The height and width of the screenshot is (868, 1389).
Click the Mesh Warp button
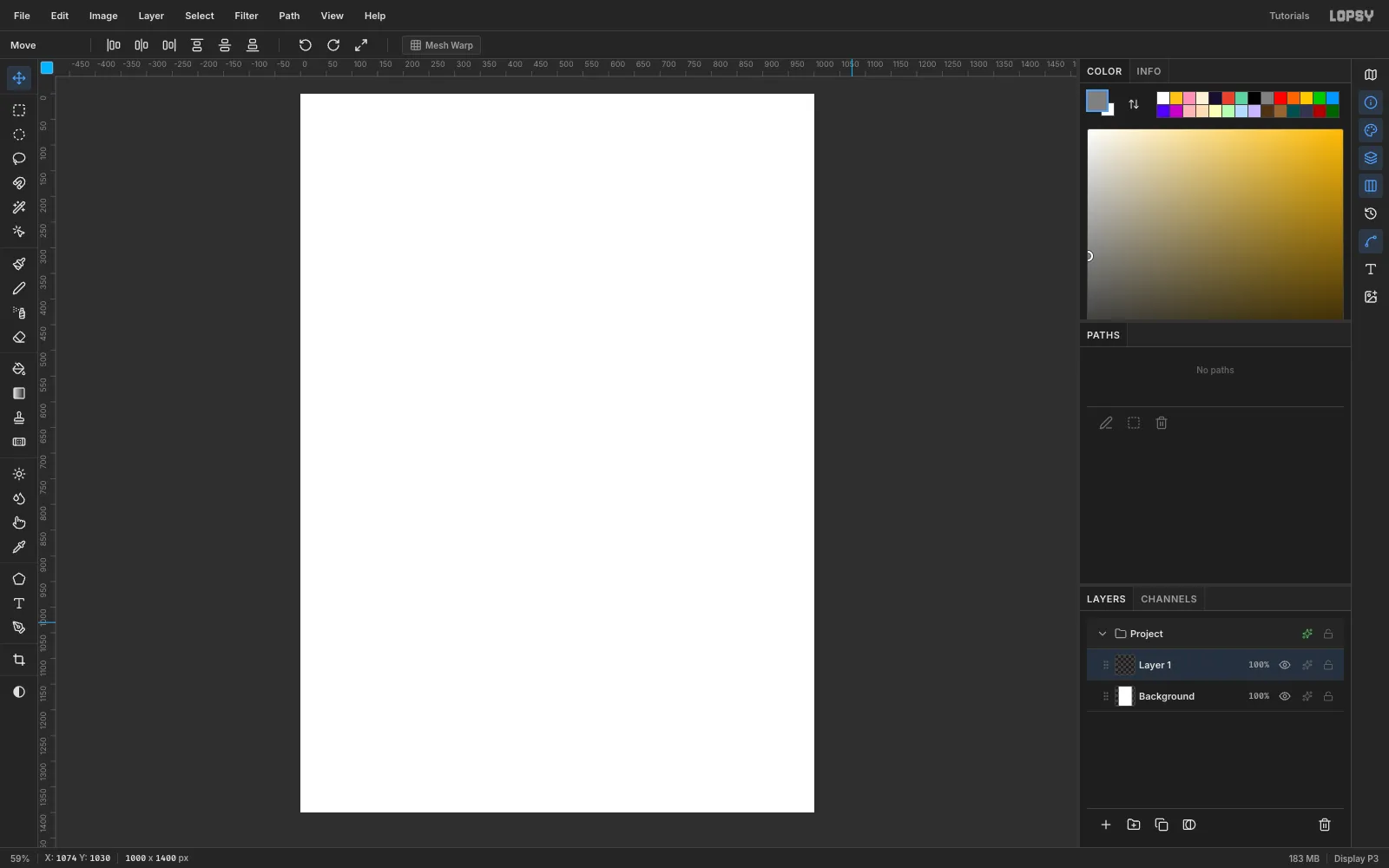442,45
